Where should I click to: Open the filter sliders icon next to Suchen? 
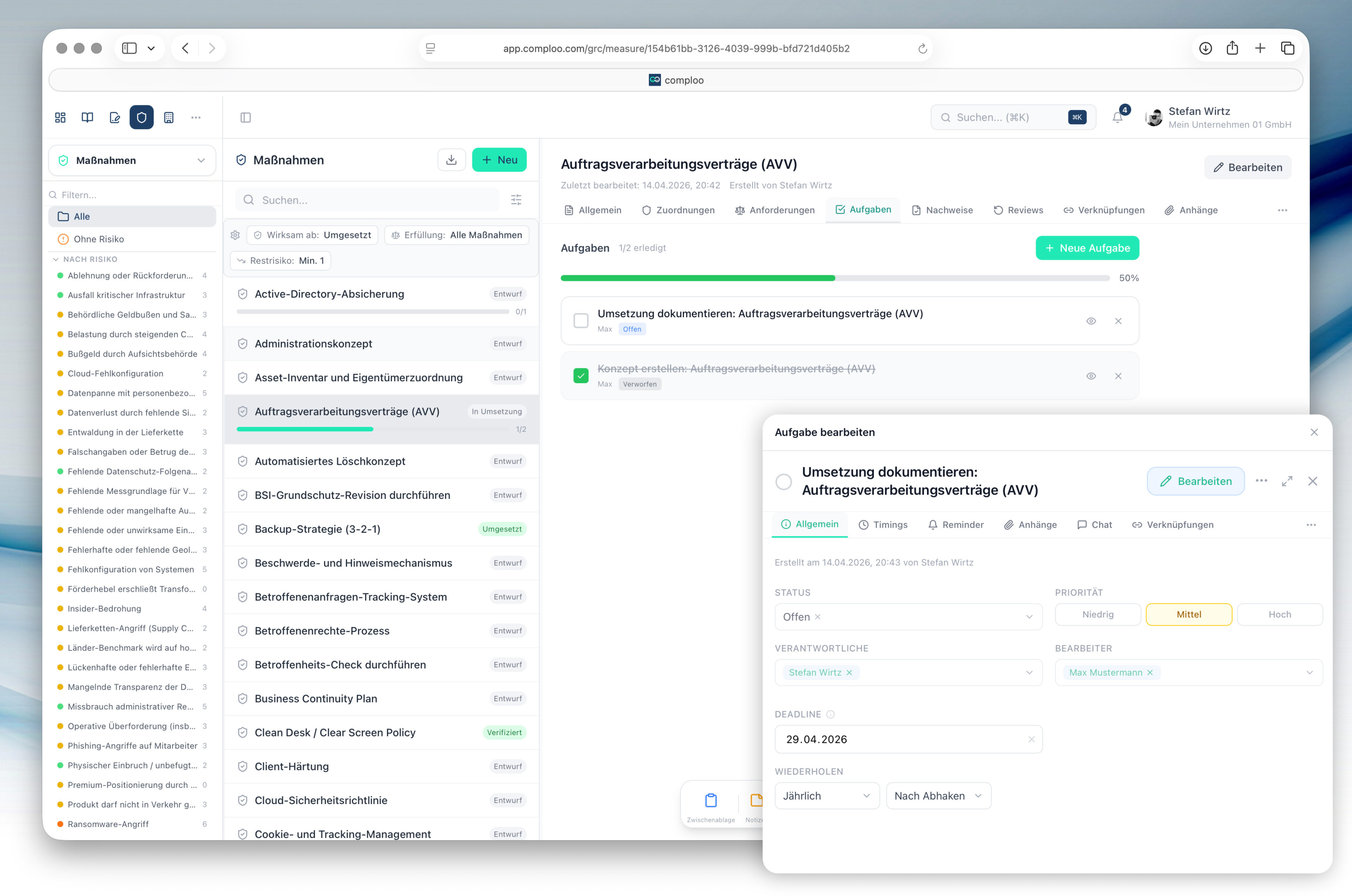point(516,200)
